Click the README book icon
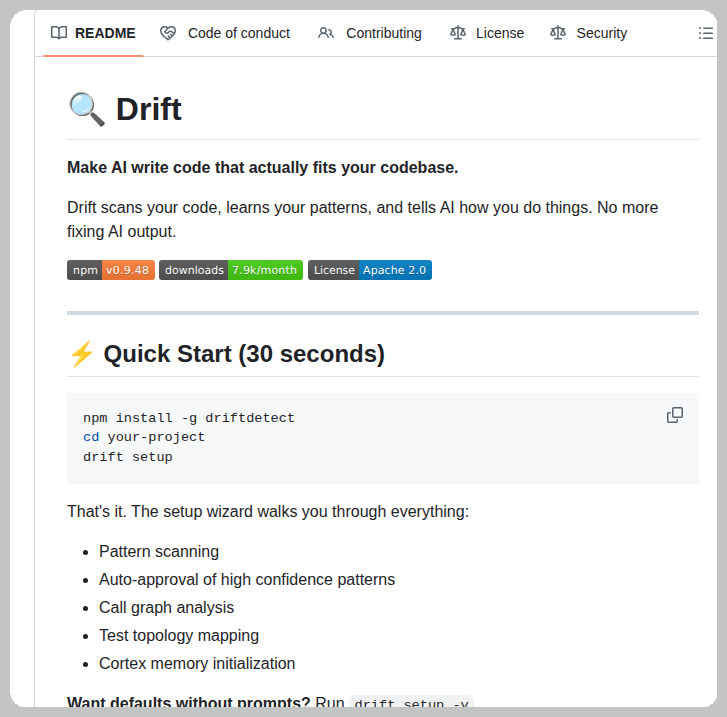This screenshot has width=727, height=717. click(59, 33)
